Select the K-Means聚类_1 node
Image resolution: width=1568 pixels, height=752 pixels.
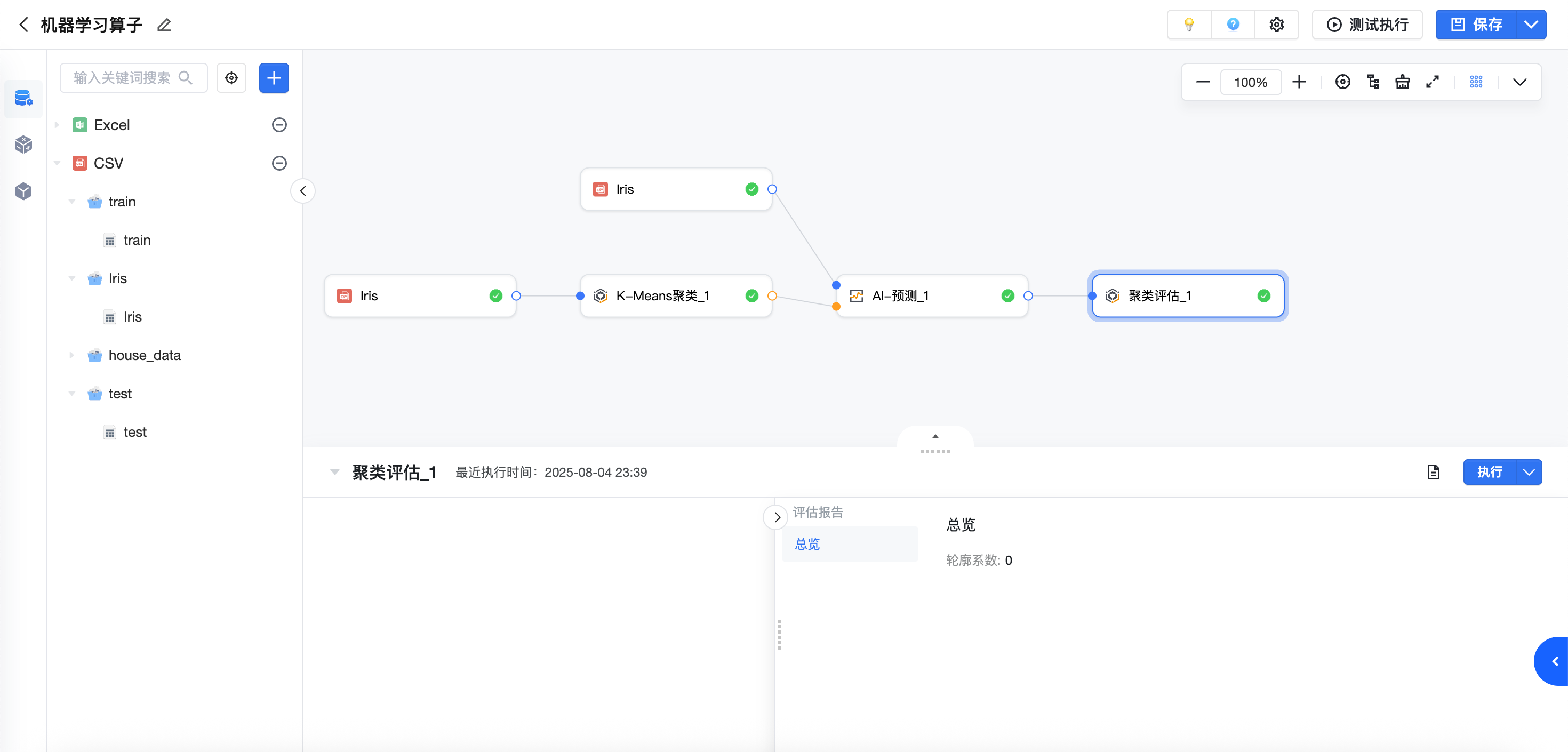(x=676, y=296)
